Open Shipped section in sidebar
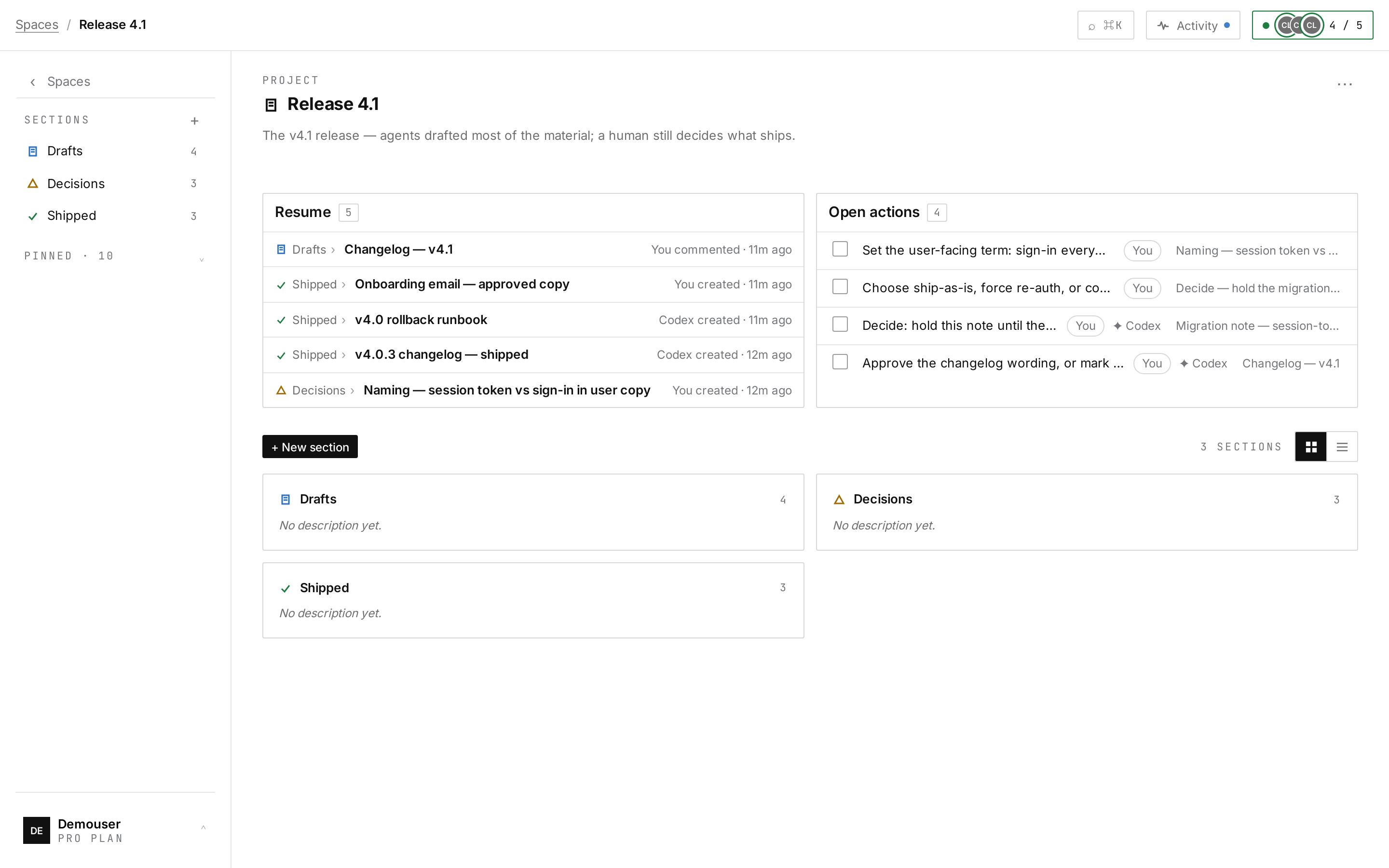Viewport: 1389px width, 868px height. (115, 216)
